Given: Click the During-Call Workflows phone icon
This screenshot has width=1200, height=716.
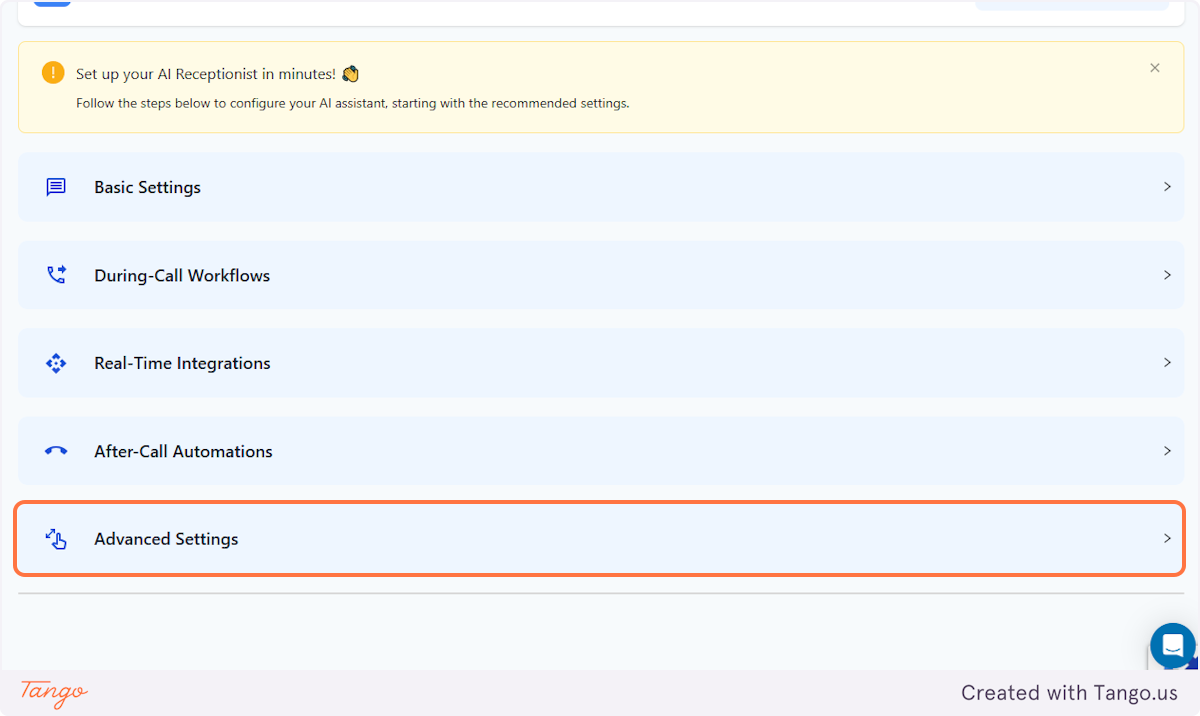Looking at the screenshot, I should click(55, 274).
